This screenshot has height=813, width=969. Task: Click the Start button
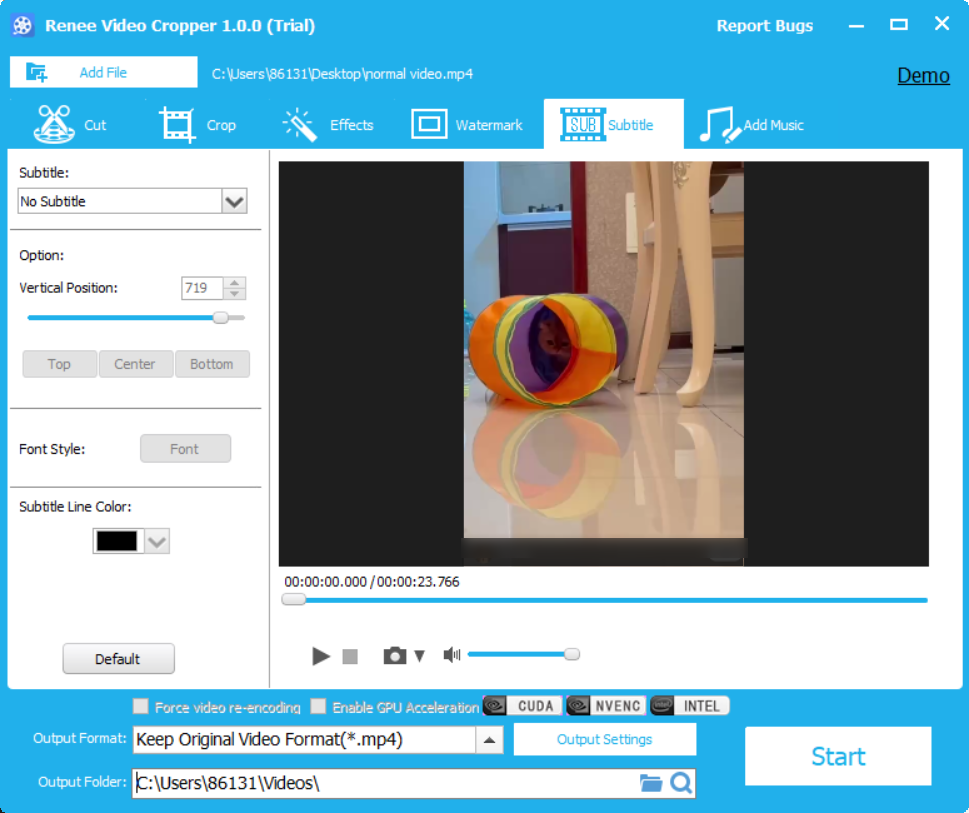tap(837, 756)
